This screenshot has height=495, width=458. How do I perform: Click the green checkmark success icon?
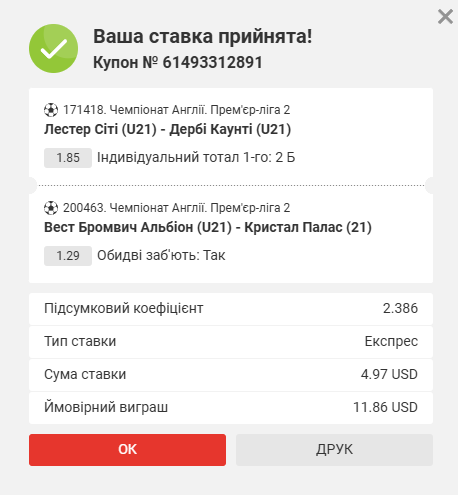[54, 49]
